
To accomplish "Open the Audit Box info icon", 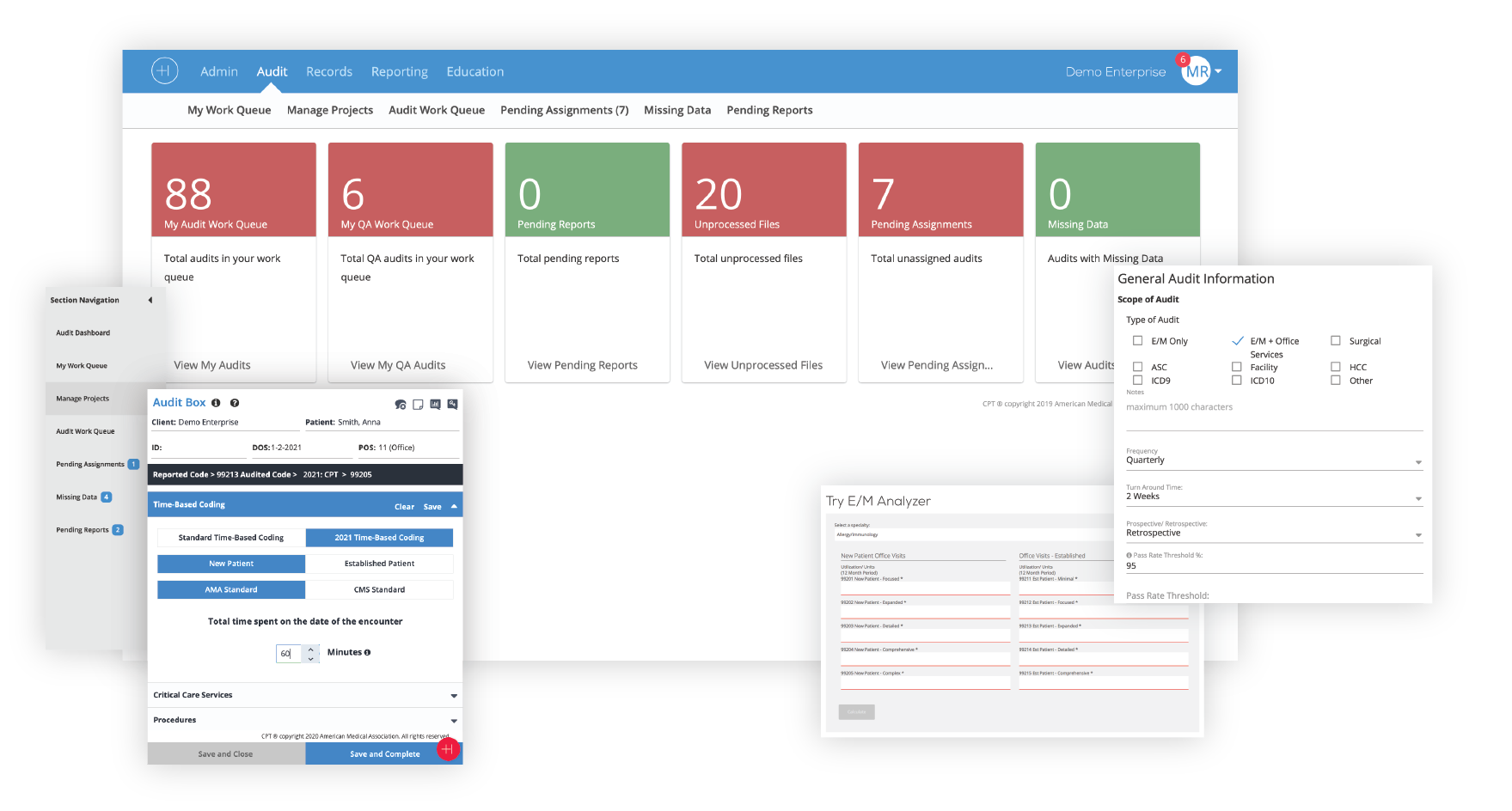I will pos(216,403).
